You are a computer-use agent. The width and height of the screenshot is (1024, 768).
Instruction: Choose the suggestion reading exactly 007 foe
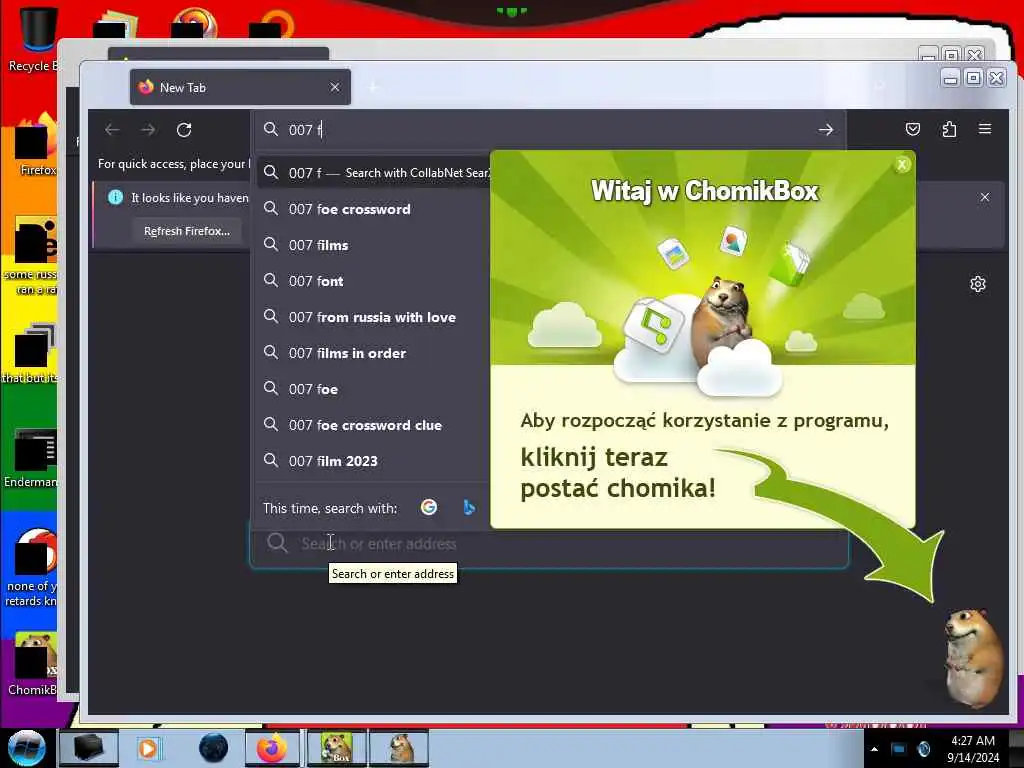coord(372,389)
